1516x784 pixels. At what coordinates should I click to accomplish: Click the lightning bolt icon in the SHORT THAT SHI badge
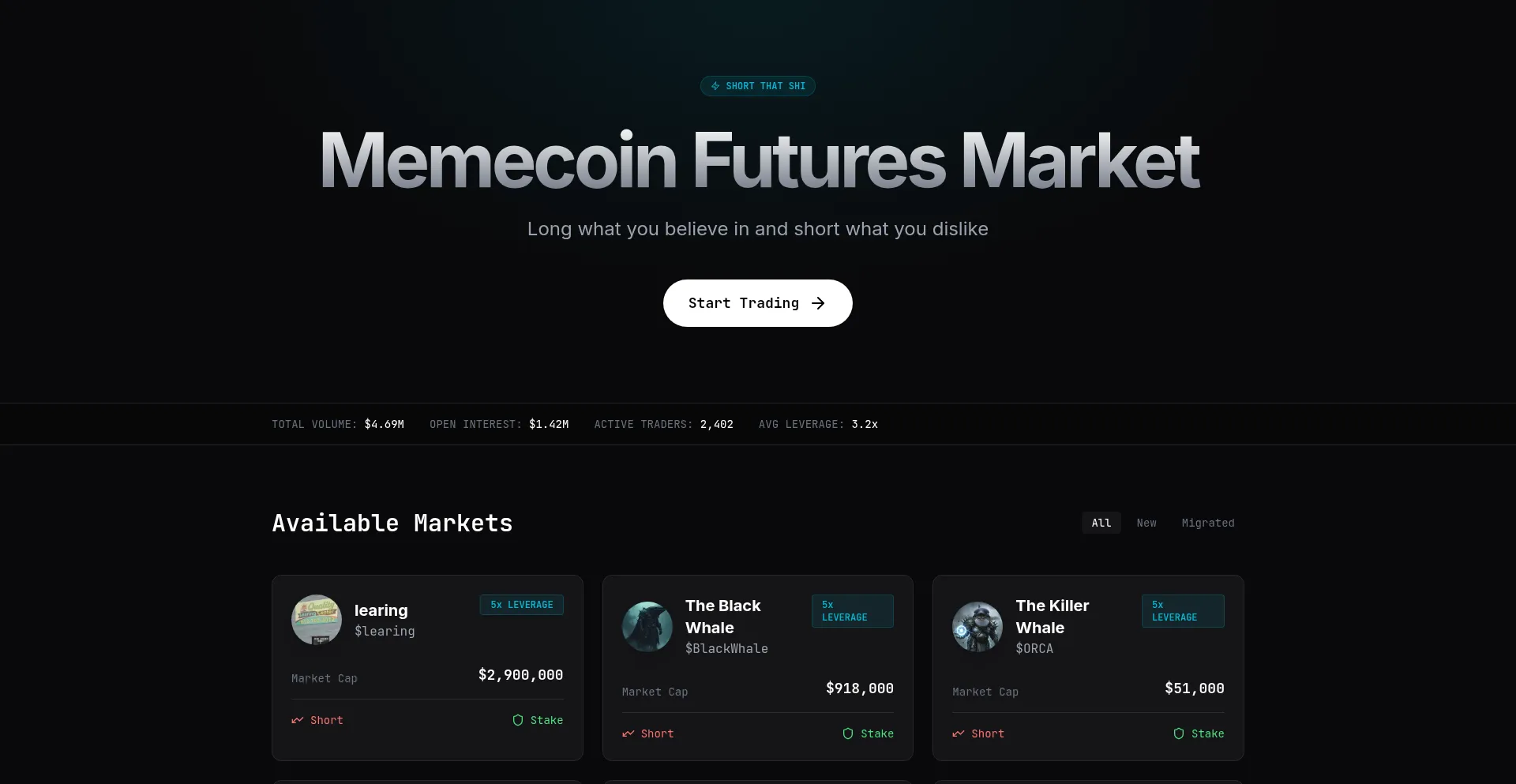pyautogui.click(x=715, y=86)
